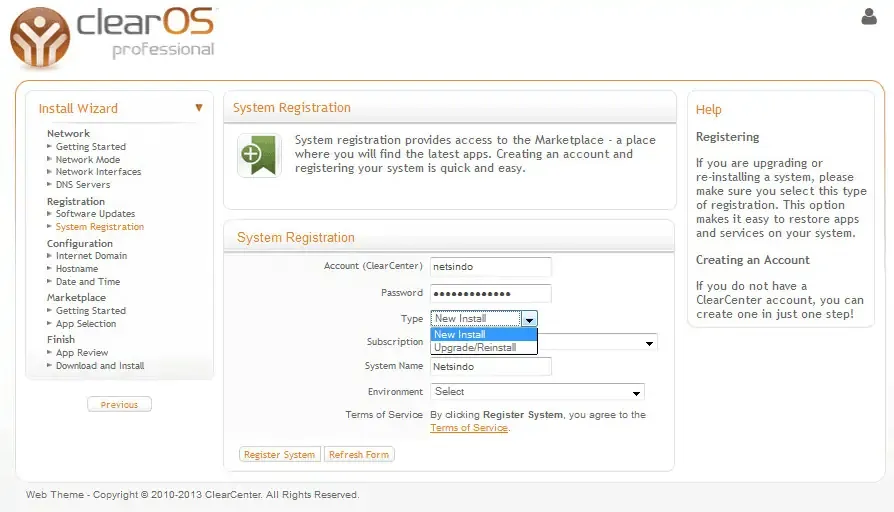Focus the Password field
The height and width of the screenshot is (512, 894).
tap(490, 293)
